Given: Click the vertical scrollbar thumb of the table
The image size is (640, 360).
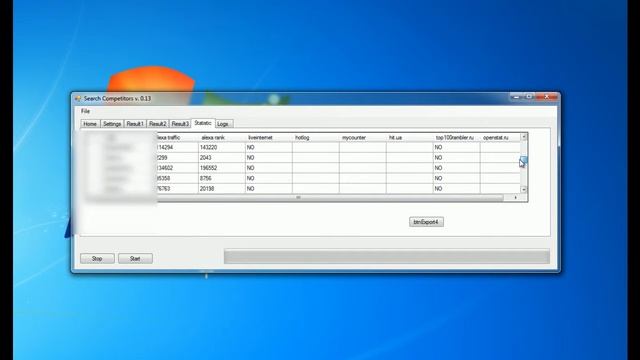Looking at the screenshot, I should coord(524,161).
